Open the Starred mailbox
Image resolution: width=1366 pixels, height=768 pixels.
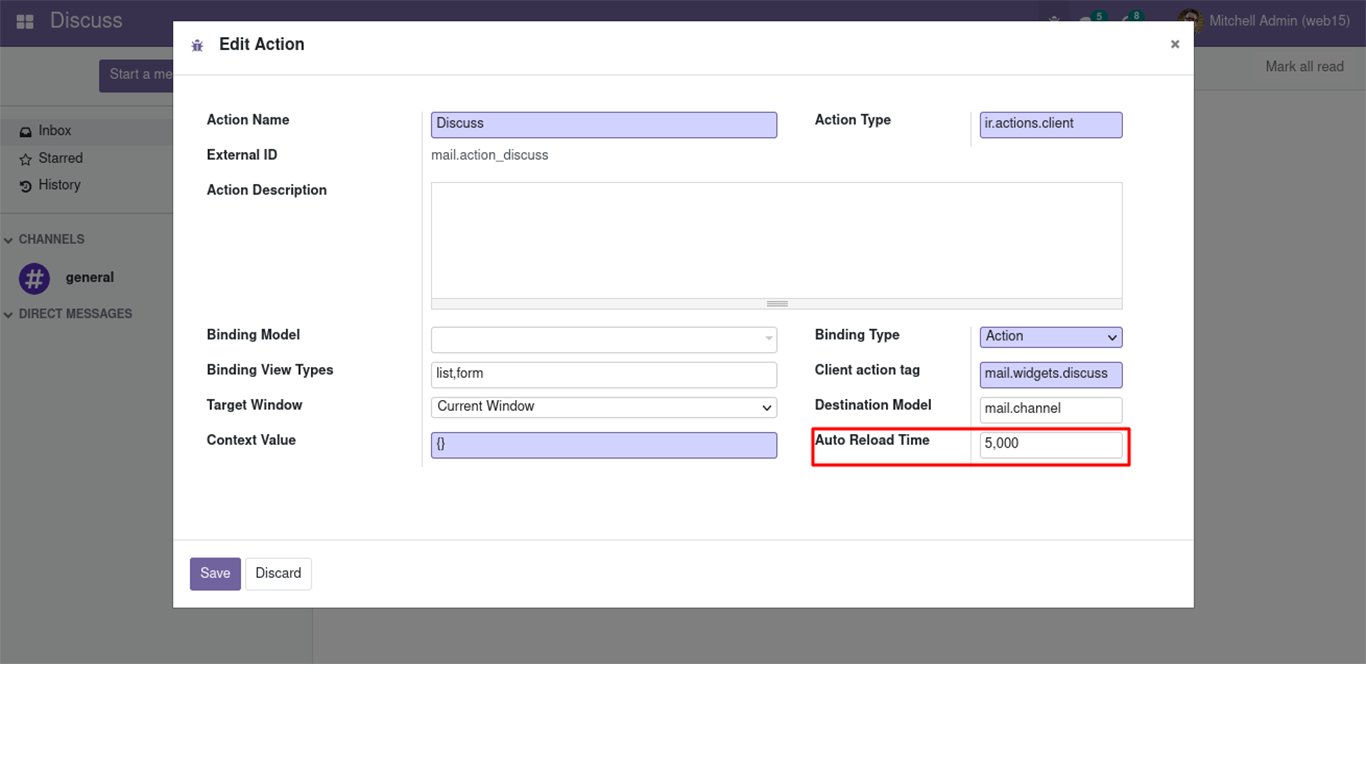[x=60, y=158]
